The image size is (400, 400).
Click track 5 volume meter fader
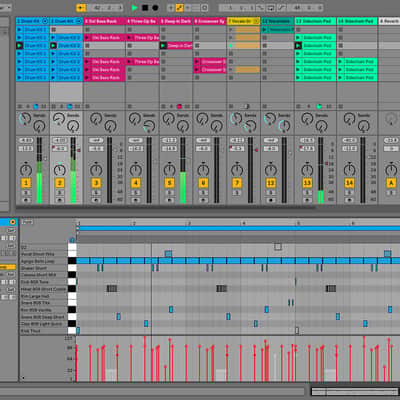click(183, 170)
